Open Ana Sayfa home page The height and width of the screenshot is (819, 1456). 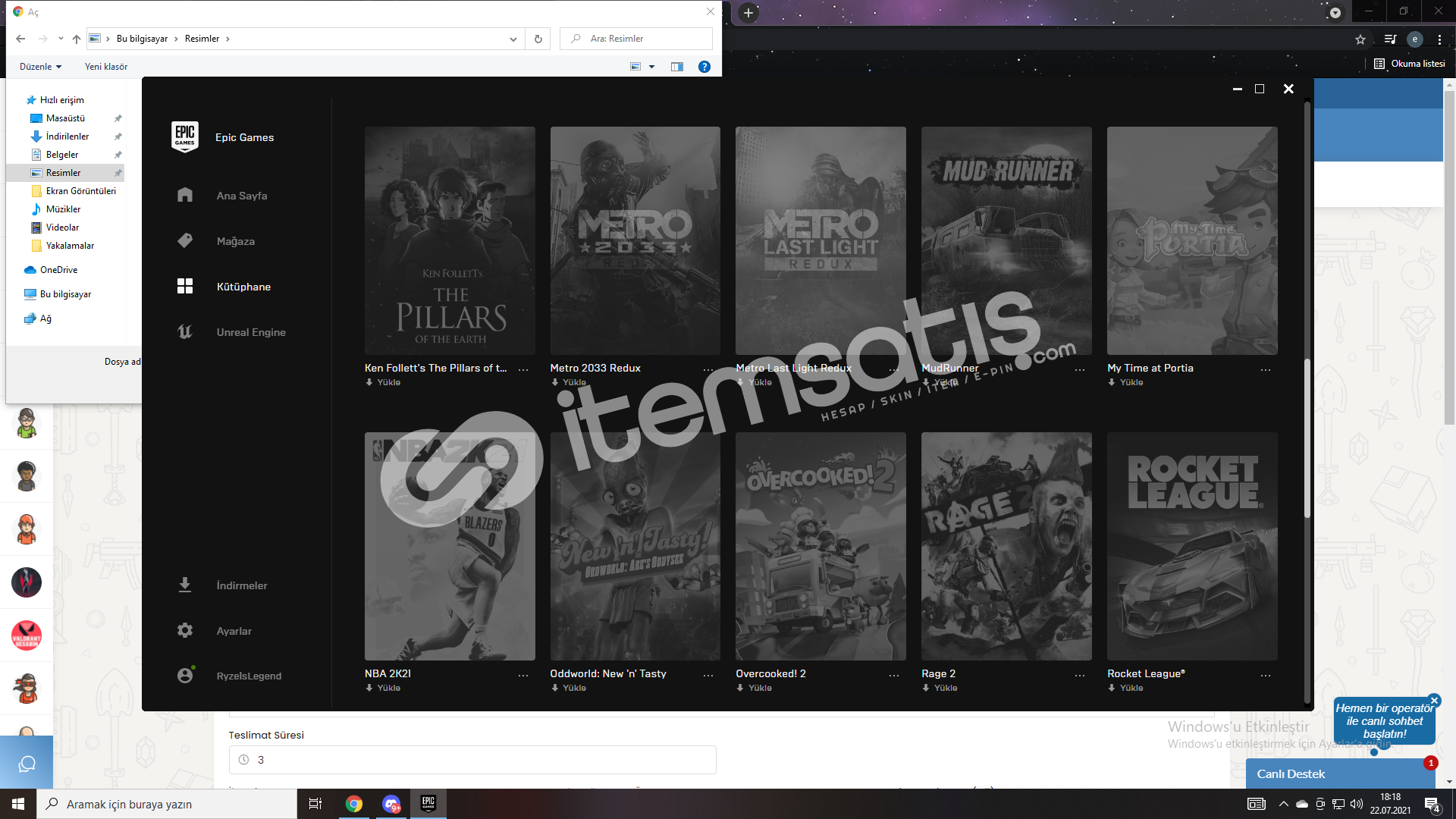241,196
